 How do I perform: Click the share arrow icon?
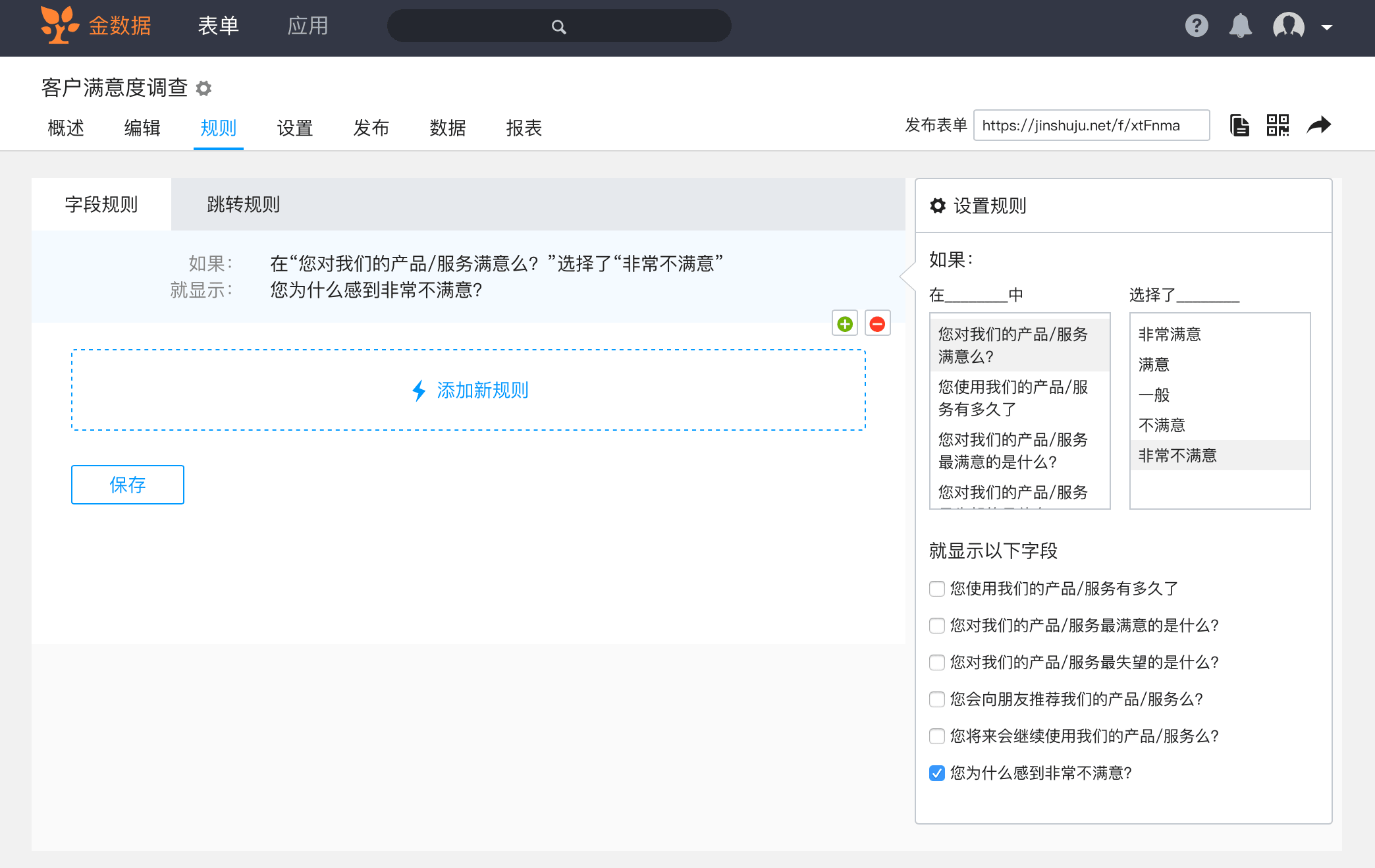(1318, 125)
